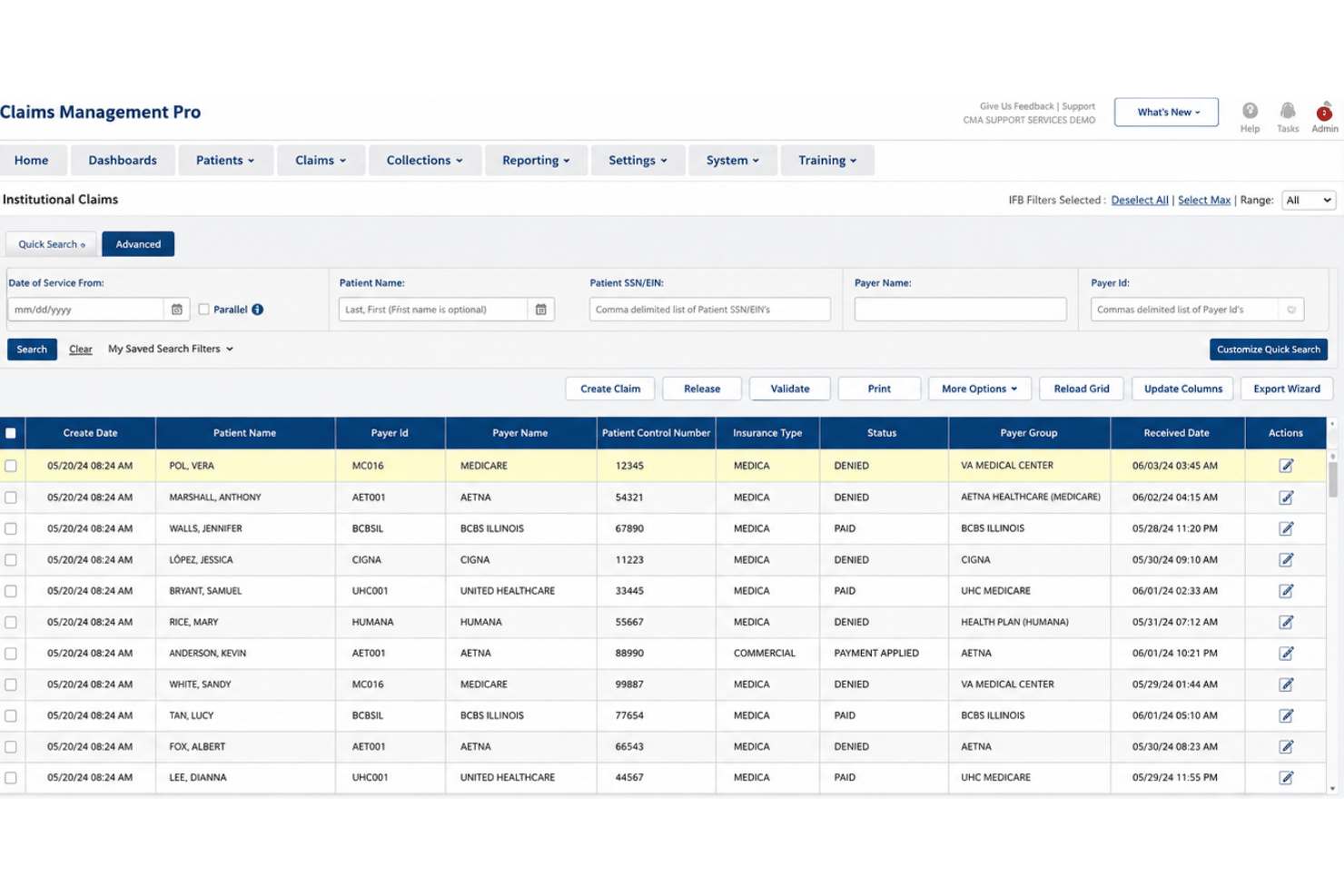The image size is (1344, 896).
Task: Check the row for POL, VERA
Action: point(11,466)
